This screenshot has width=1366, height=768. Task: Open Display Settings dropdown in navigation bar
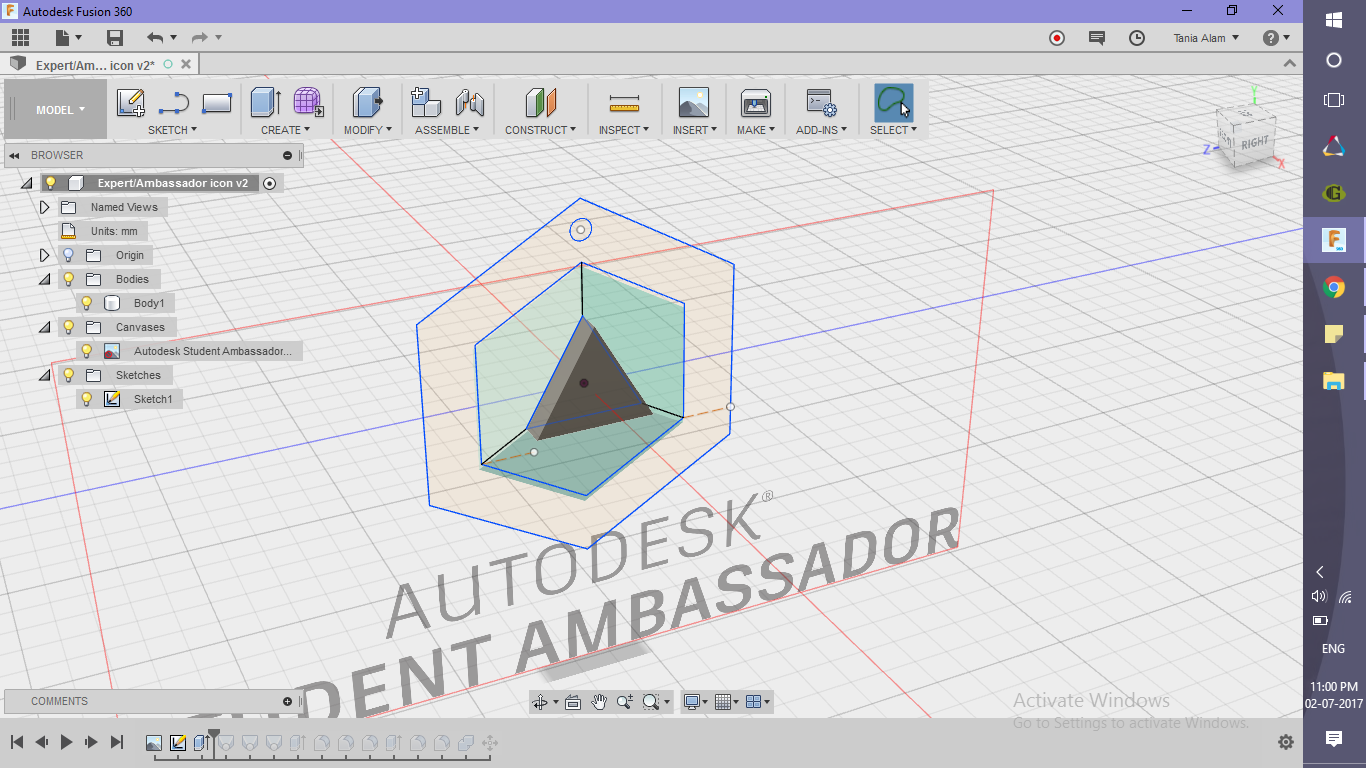695,702
